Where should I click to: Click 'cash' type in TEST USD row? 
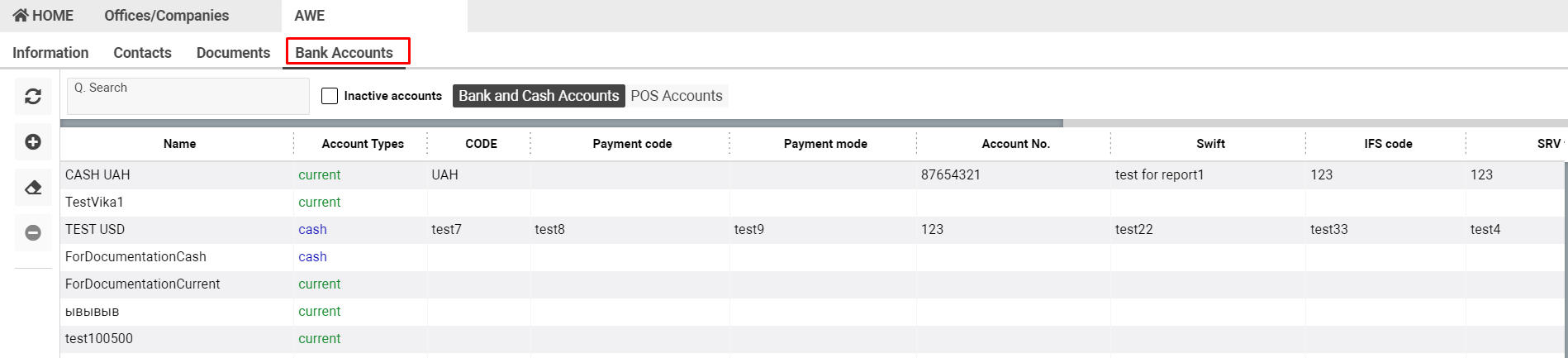pyautogui.click(x=312, y=230)
